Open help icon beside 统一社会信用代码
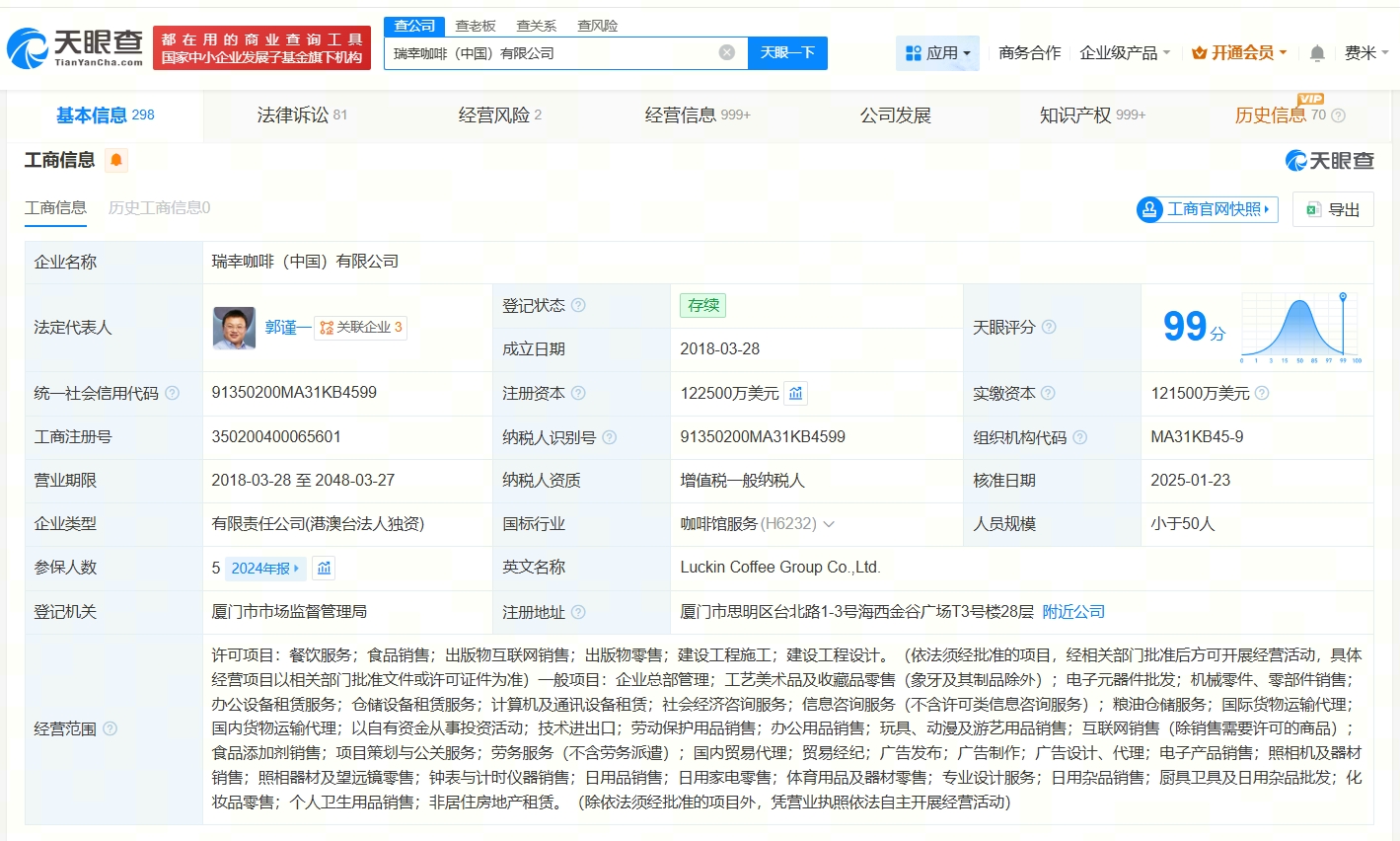1400x841 pixels. click(172, 393)
